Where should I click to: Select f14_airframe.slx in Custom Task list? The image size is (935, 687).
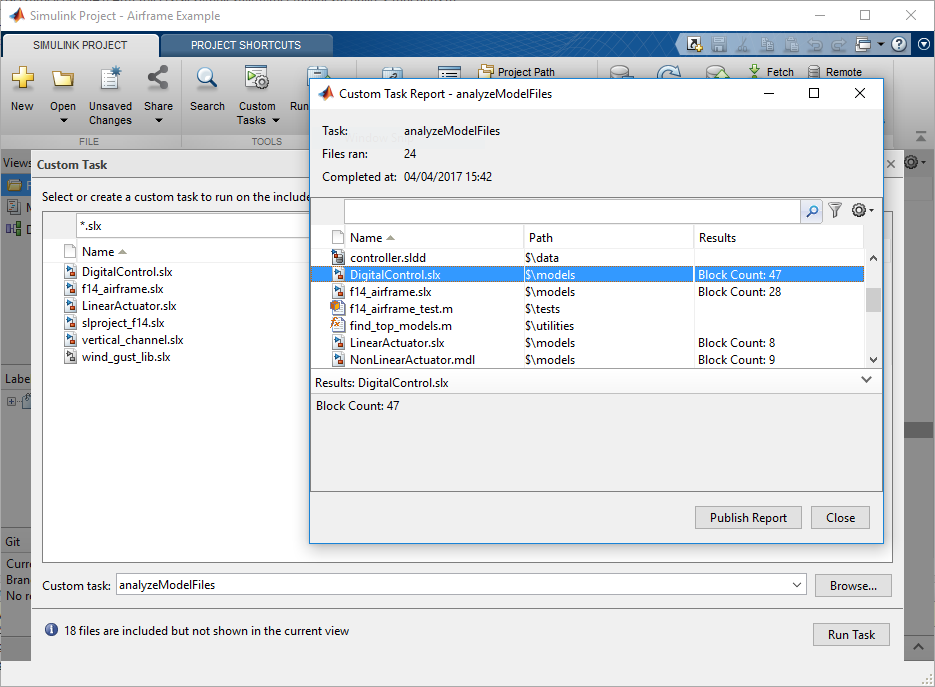click(x=123, y=289)
